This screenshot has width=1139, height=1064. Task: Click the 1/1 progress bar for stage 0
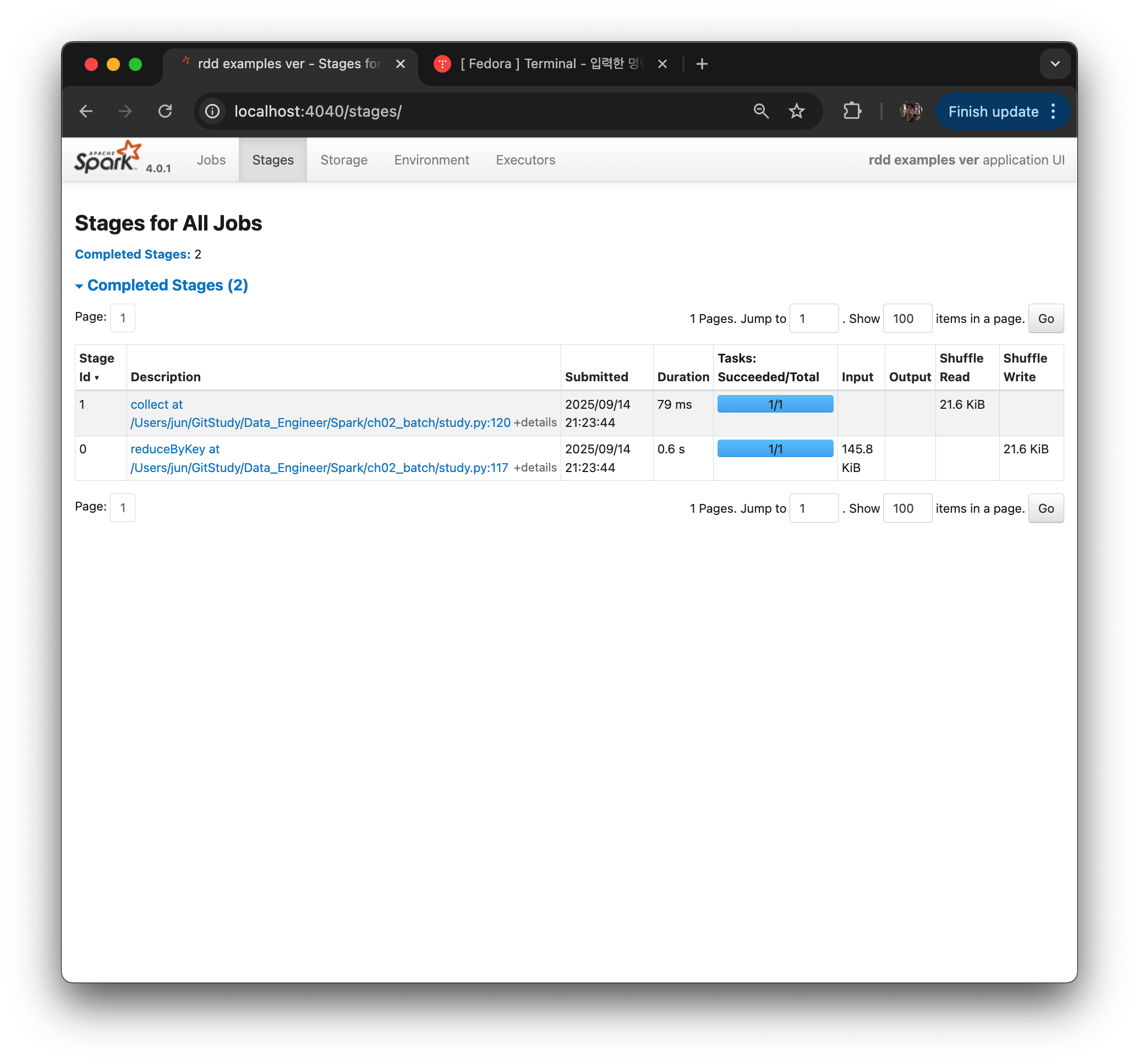[x=775, y=448]
